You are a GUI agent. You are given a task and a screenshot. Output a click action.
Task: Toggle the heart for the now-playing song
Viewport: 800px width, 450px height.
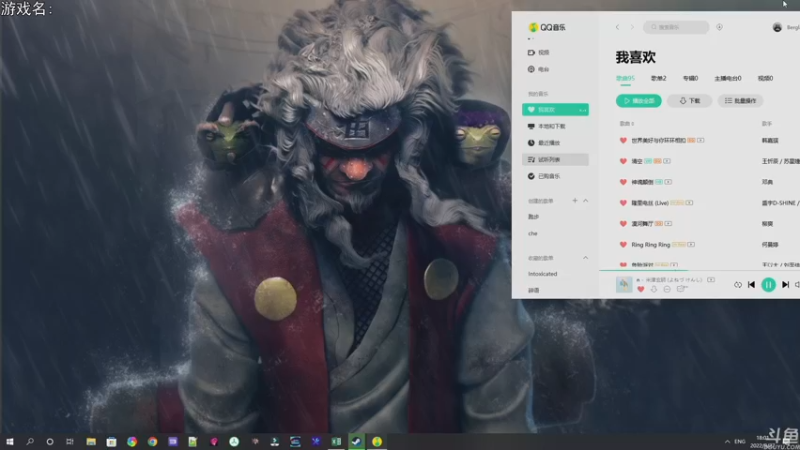[641, 289]
